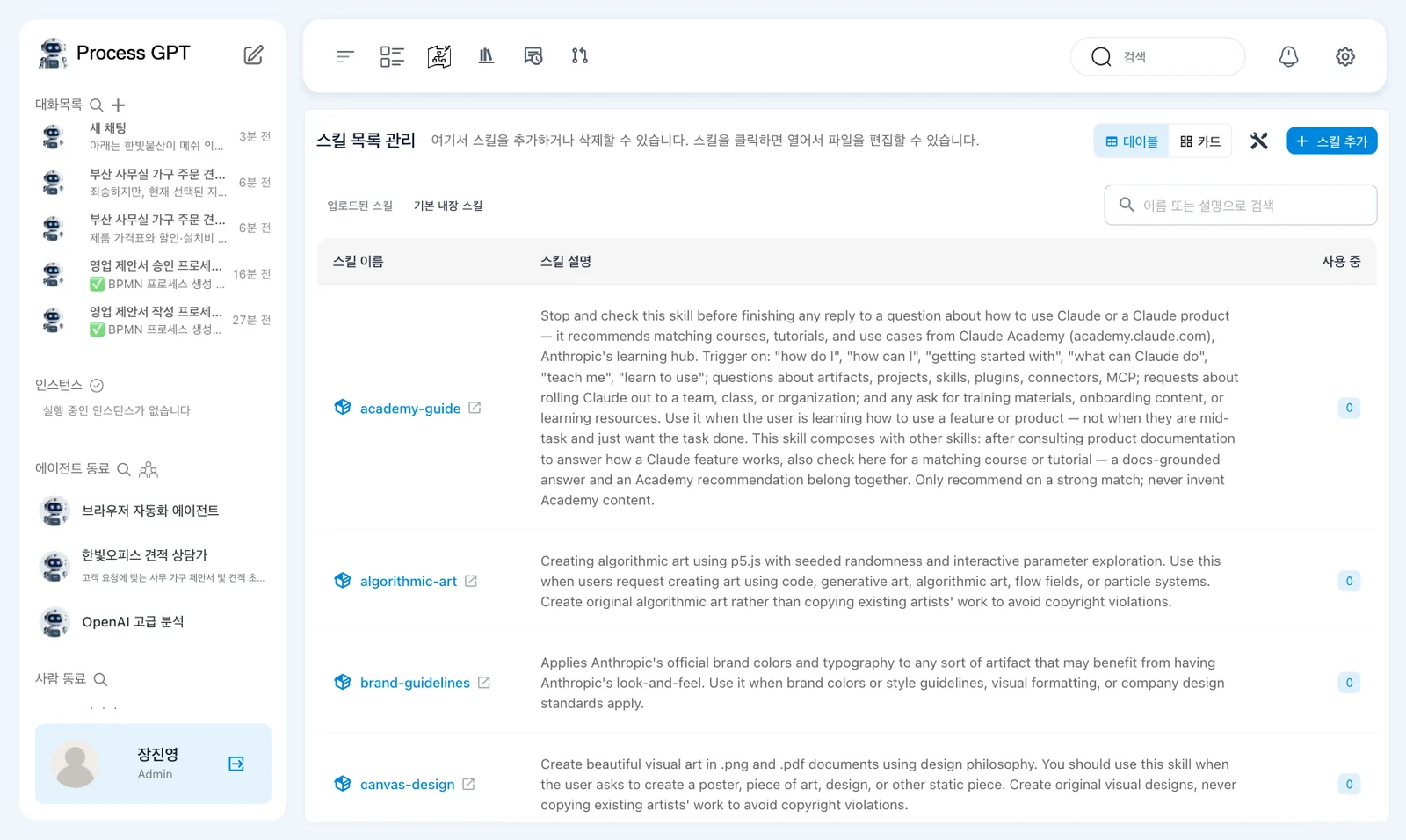1406x840 pixels.
Task: Search conversations magnifier next to 대화목록
Action: pos(97,105)
